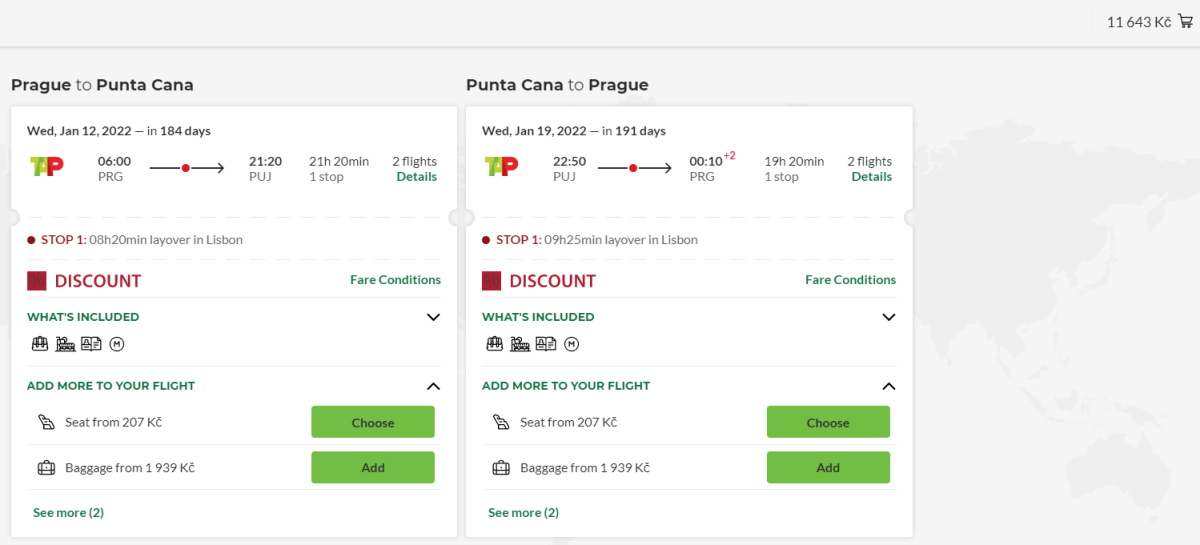Click the ticket/boarding-pass icon in the return flight included items

pyautogui.click(x=546, y=344)
